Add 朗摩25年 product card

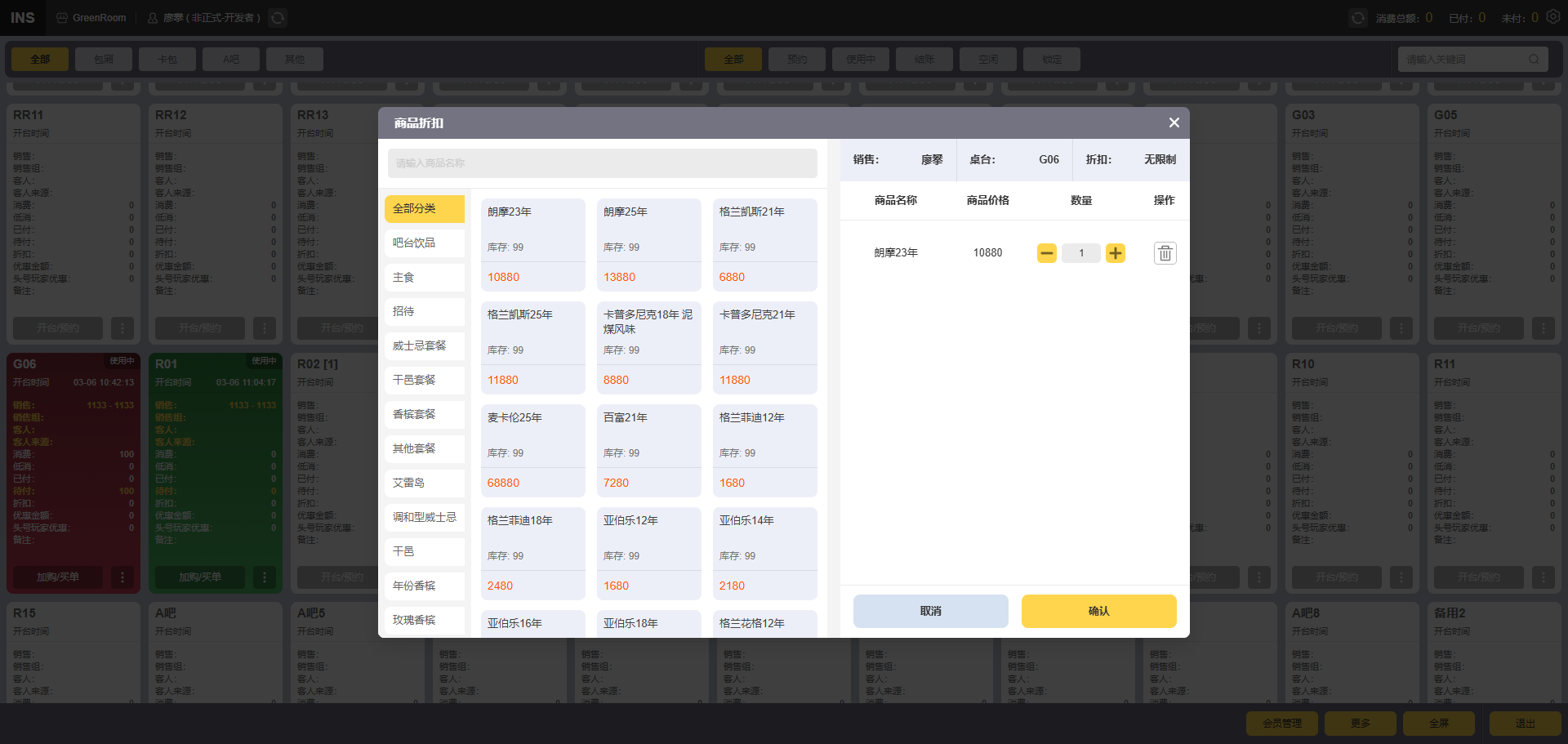pyautogui.click(x=649, y=245)
